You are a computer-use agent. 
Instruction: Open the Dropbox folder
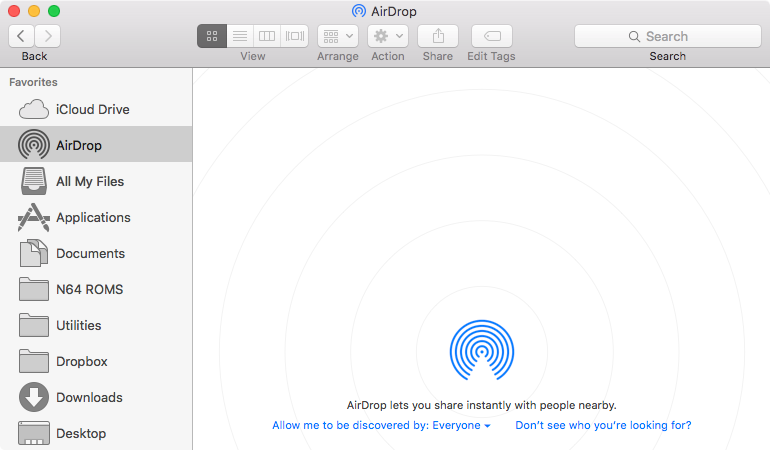tap(96, 361)
